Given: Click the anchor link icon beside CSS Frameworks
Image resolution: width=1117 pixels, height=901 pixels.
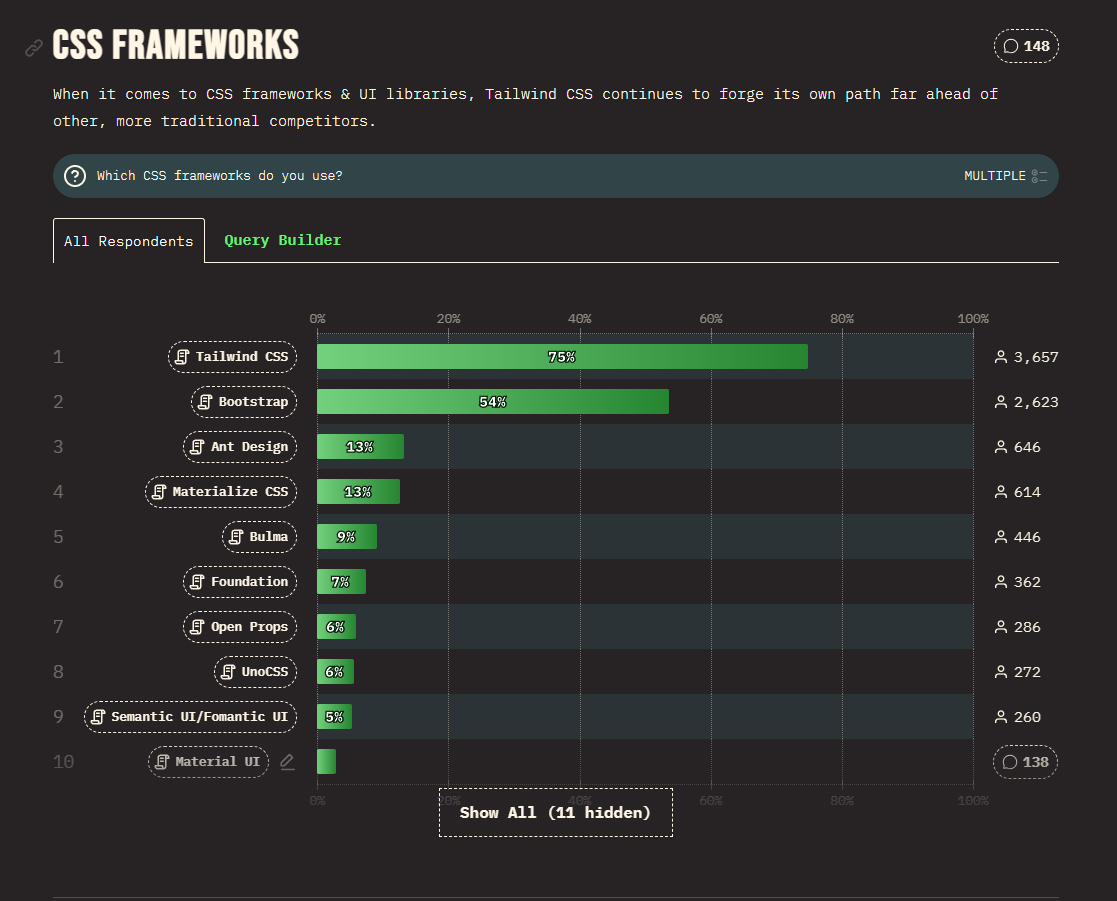Looking at the screenshot, I should tap(34, 47).
